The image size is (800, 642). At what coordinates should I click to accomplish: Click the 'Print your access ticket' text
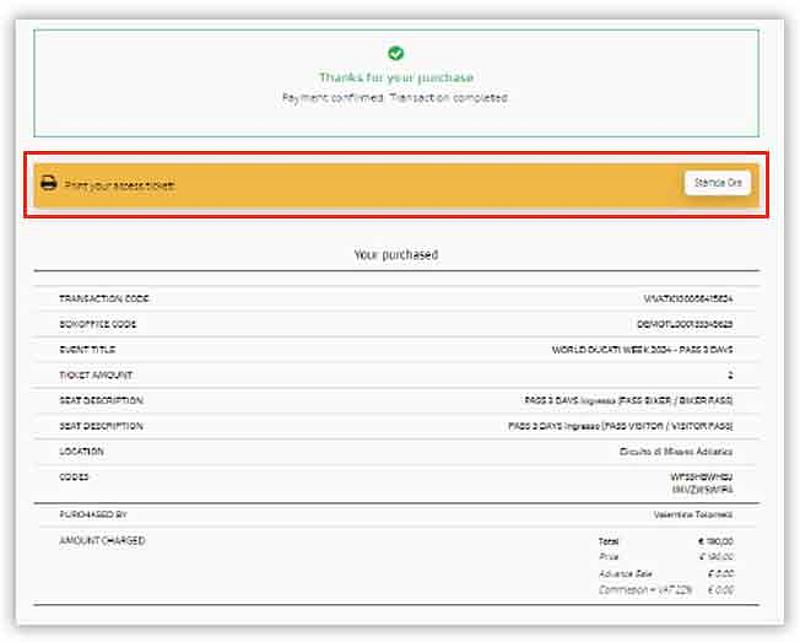pyautogui.click(x=119, y=185)
